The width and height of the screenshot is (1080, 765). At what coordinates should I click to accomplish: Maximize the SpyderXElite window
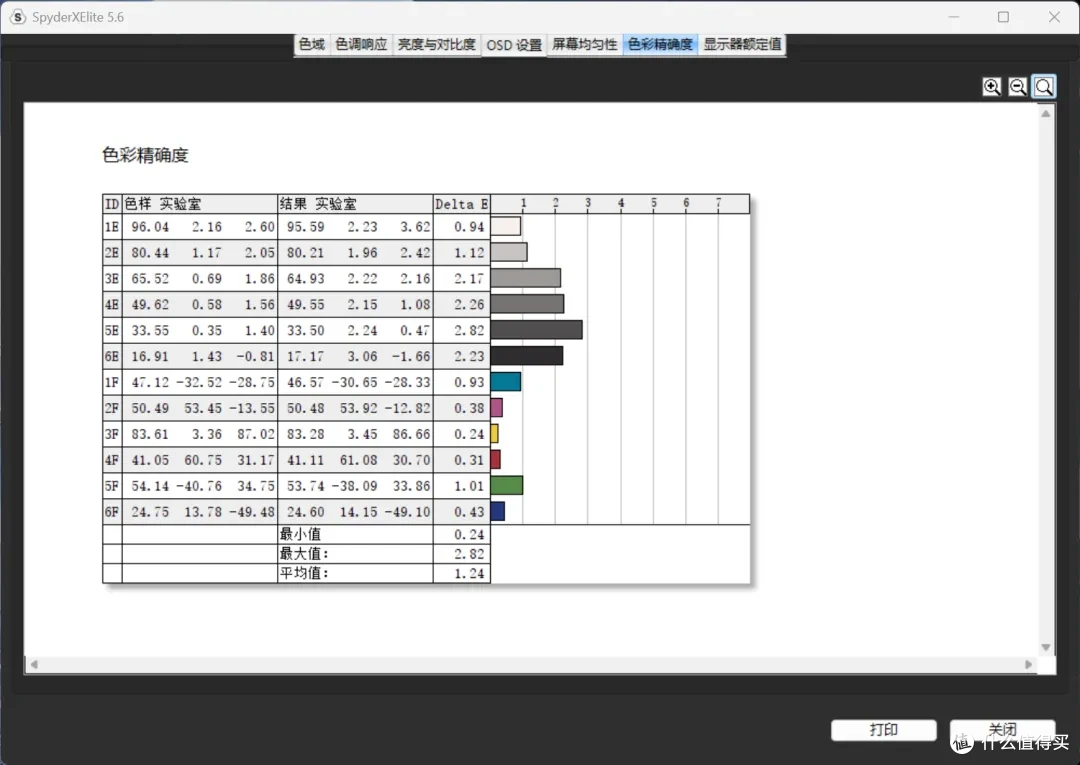click(x=1004, y=17)
